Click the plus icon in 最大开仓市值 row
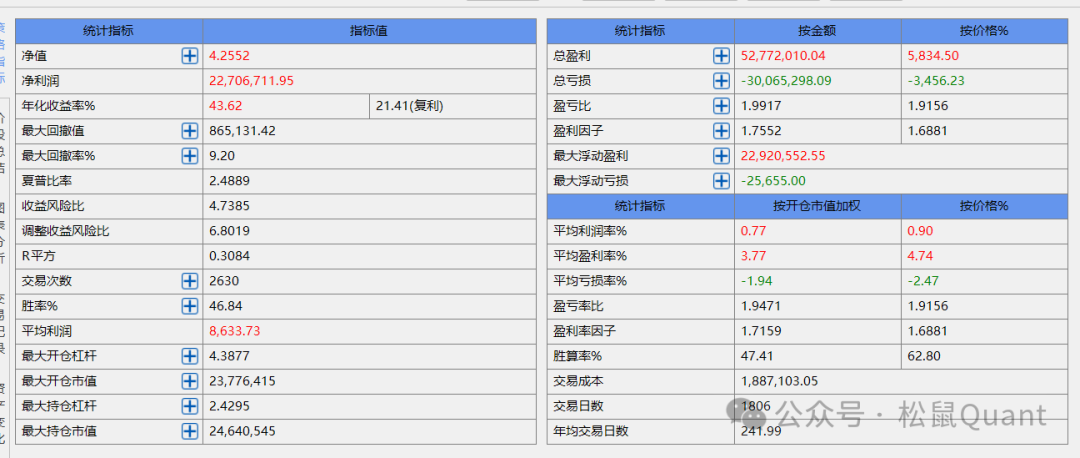Image resolution: width=1080 pixels, height=458 pixels. (189, 381)
